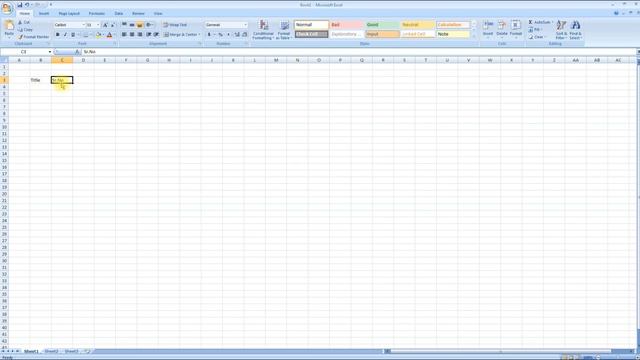
Task: Open the Clear dropdown in Editing group
Action: click(537, 37)
